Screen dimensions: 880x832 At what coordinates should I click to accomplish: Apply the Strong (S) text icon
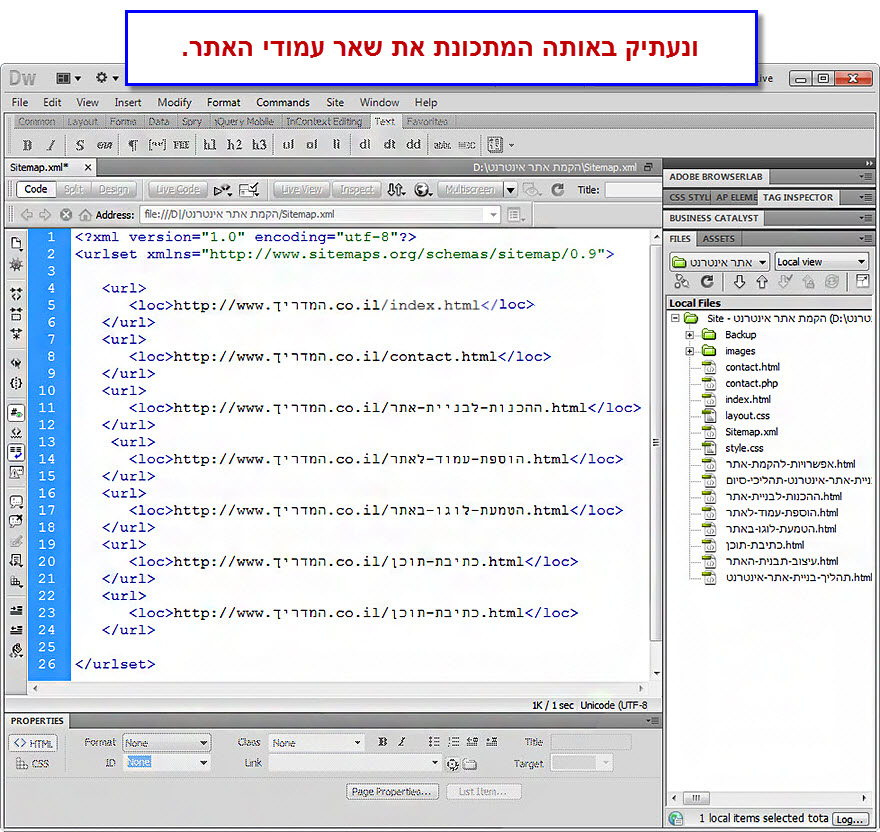[80, 145]
